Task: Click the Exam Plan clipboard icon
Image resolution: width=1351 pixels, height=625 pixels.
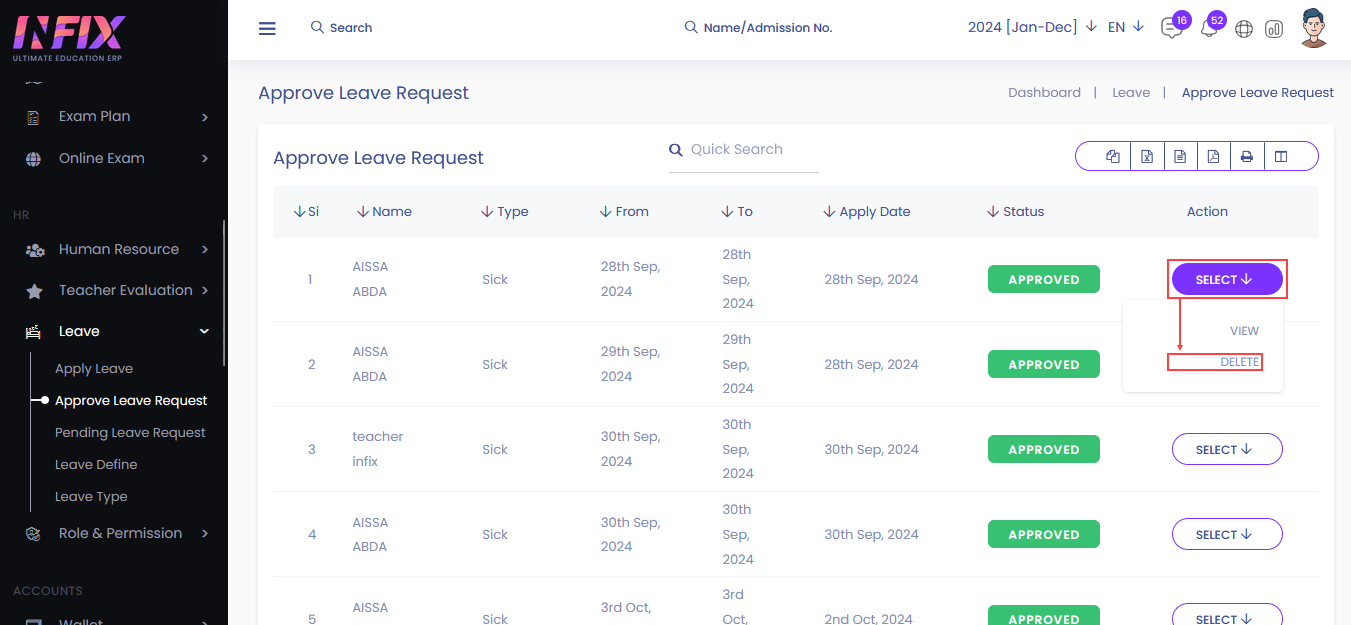Action: [x=34, y=117]
